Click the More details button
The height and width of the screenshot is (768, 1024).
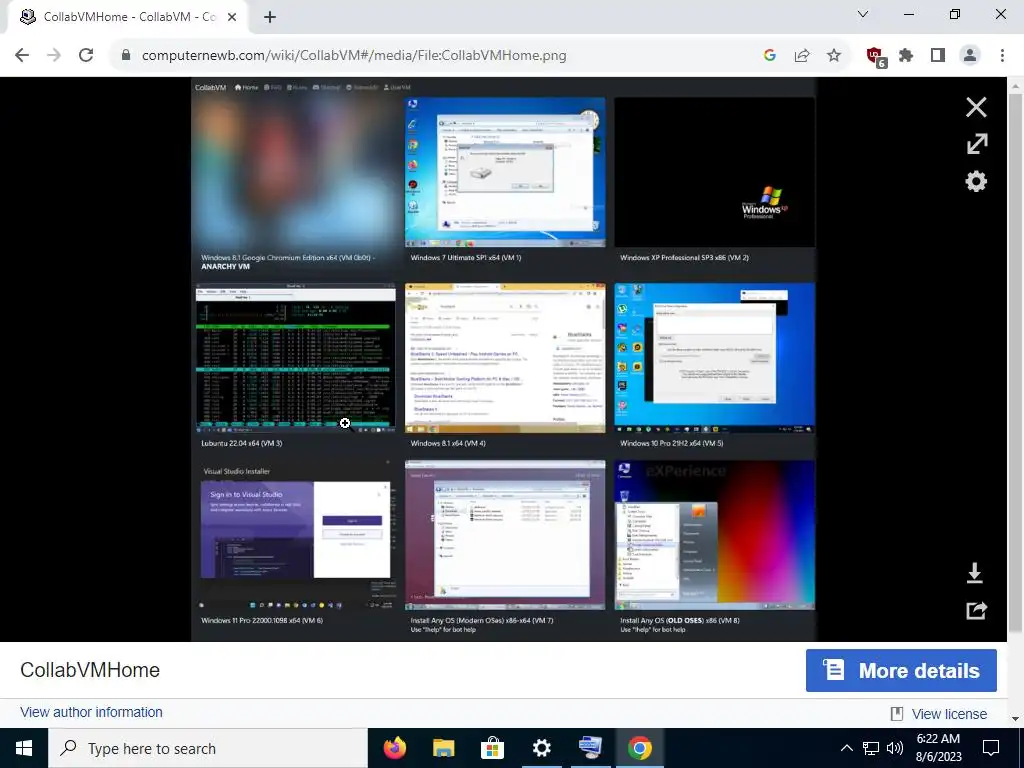901,670
